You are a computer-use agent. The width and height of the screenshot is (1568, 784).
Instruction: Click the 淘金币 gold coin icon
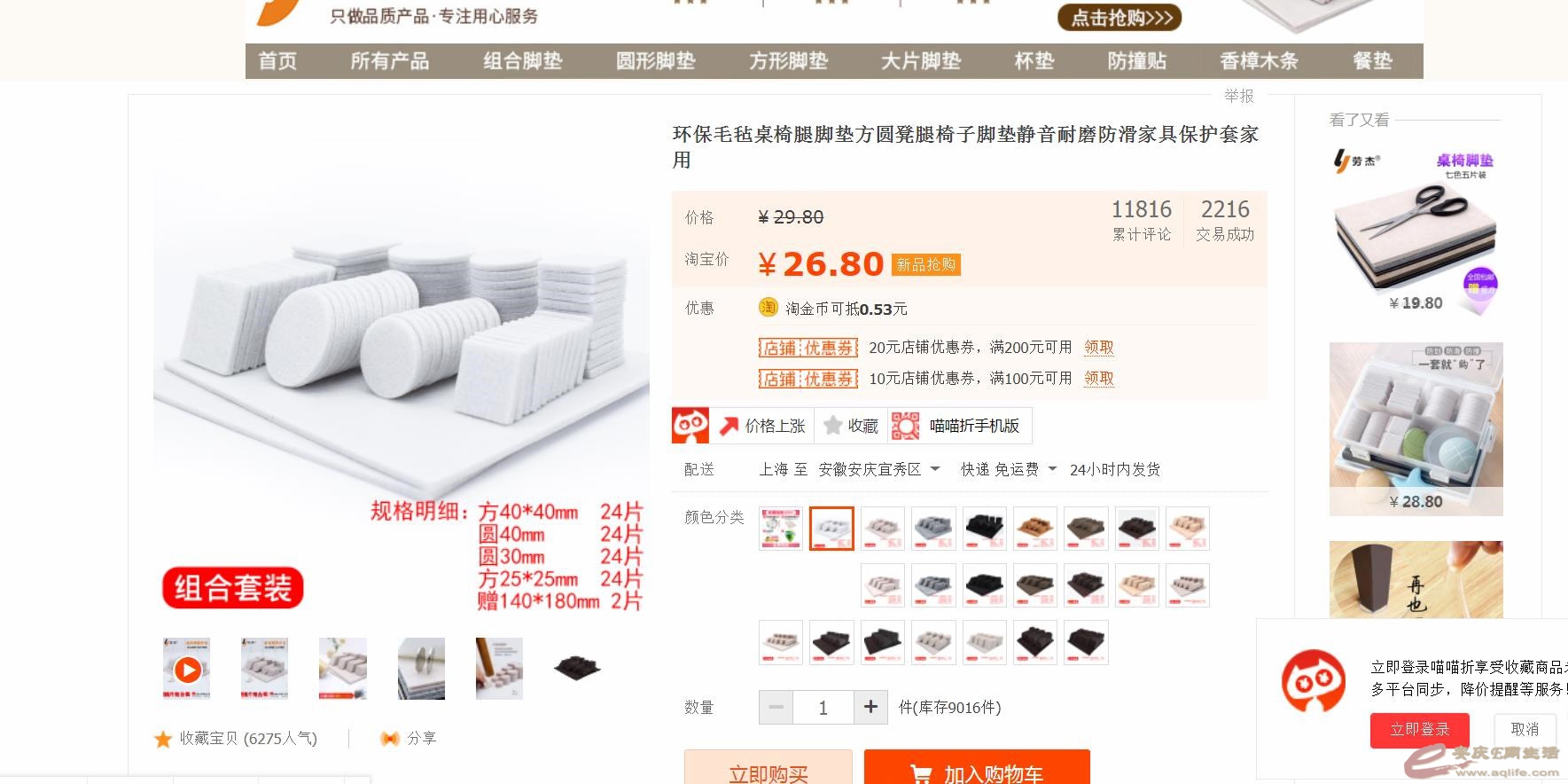tap(768, 308)
